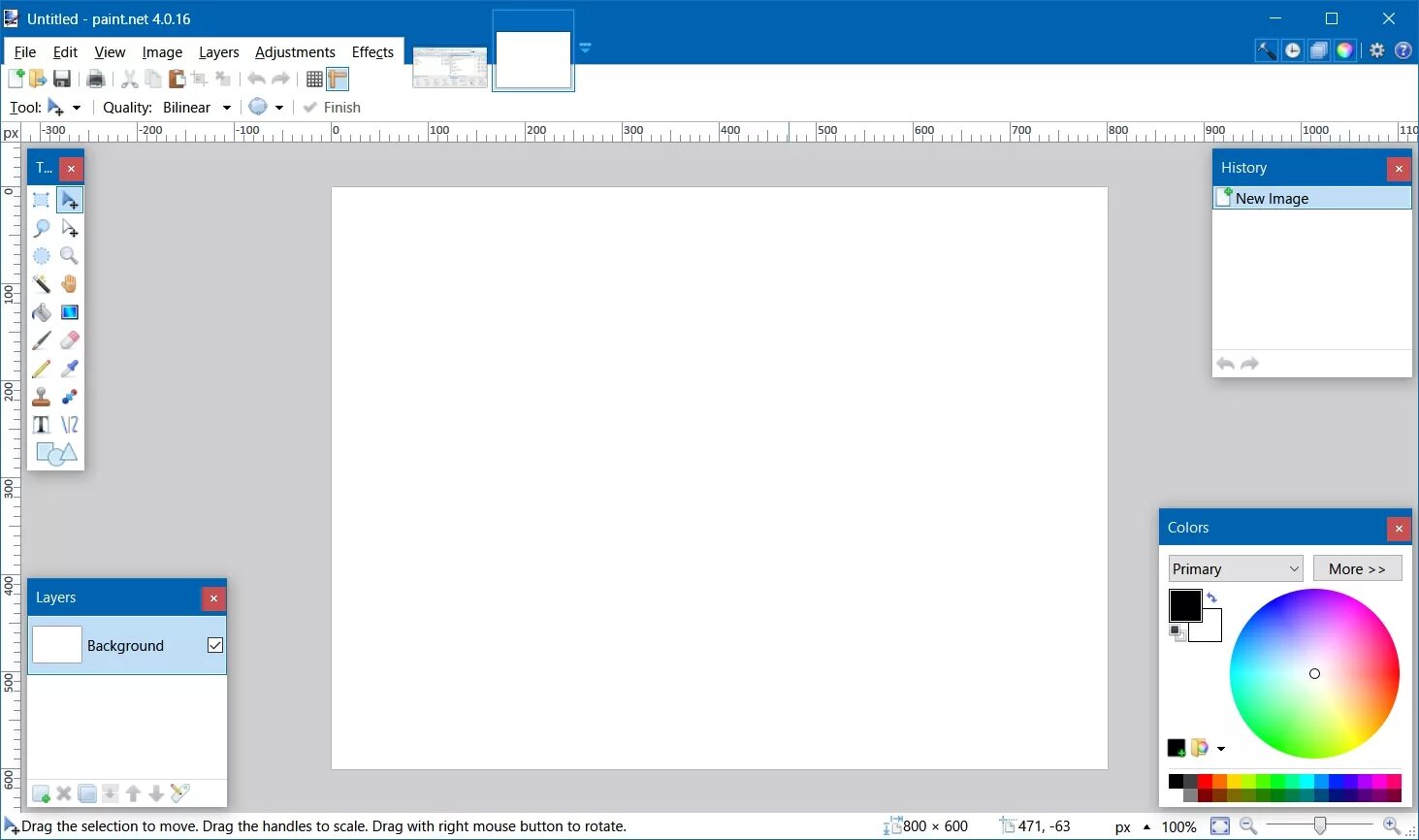
Task: Select the Shapes tool
Action: [x=55, y=454]
